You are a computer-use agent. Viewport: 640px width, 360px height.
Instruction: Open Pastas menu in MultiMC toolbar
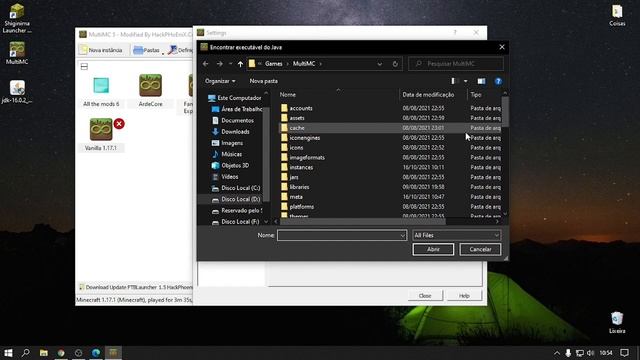tap(147, 50)
